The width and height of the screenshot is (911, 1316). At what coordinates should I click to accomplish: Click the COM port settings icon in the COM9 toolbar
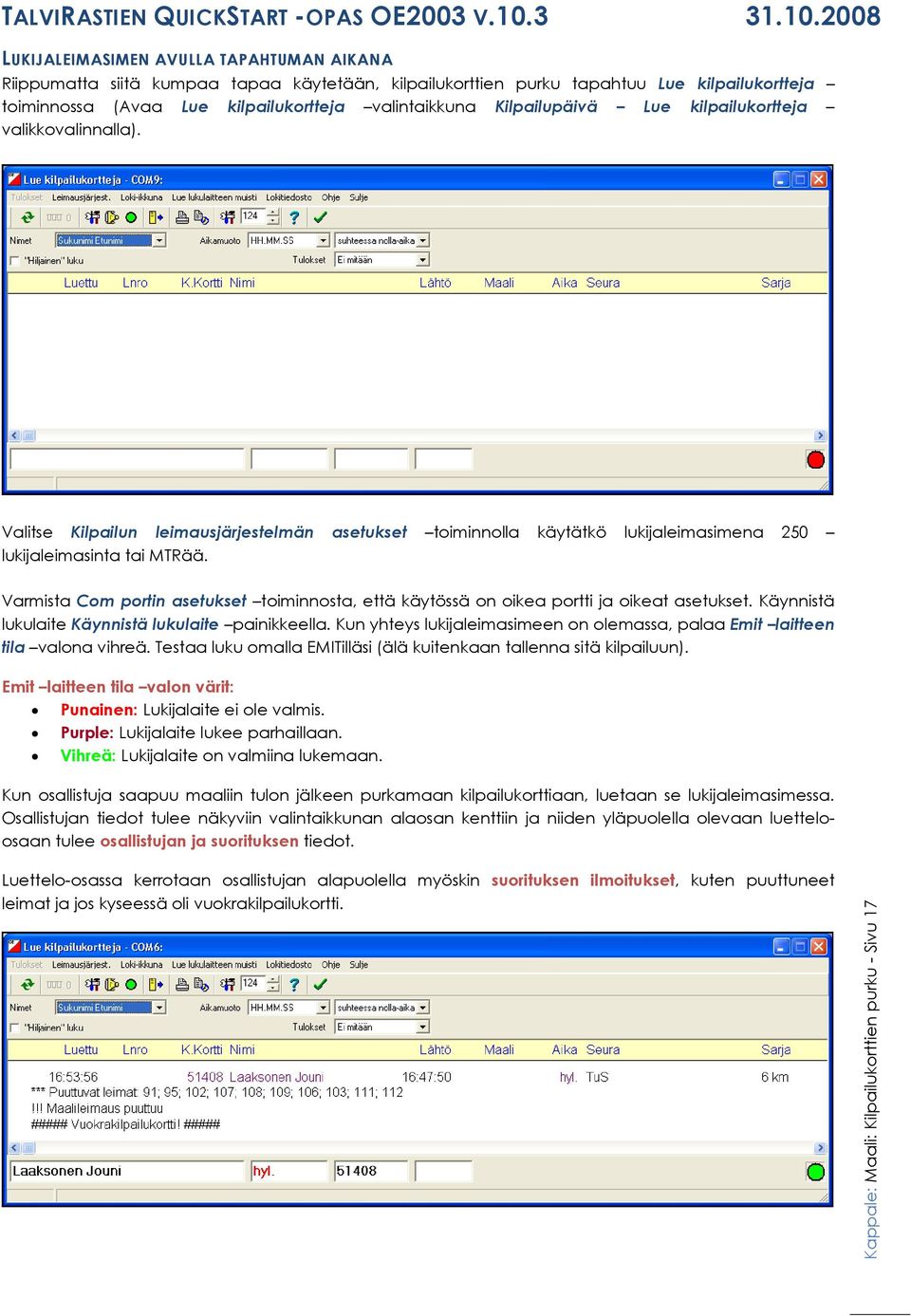[93, 217]
